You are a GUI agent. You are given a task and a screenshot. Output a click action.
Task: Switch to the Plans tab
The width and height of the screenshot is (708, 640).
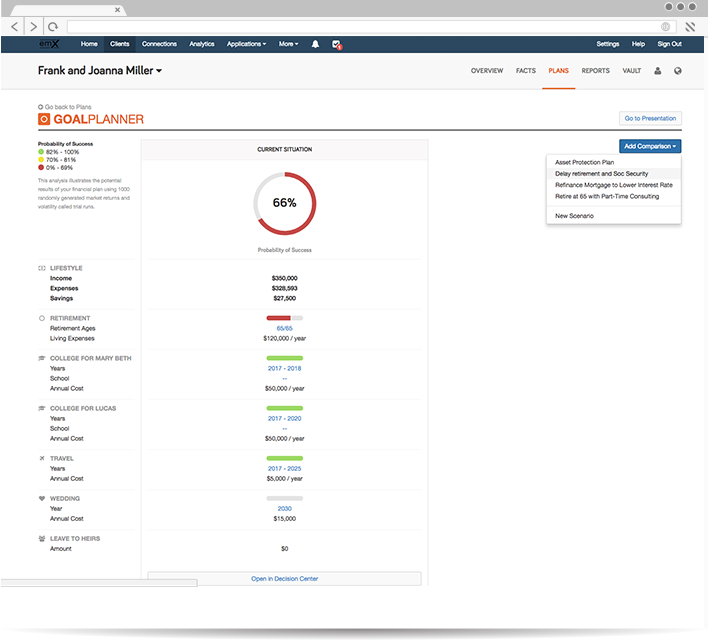[x=559, y=71]
